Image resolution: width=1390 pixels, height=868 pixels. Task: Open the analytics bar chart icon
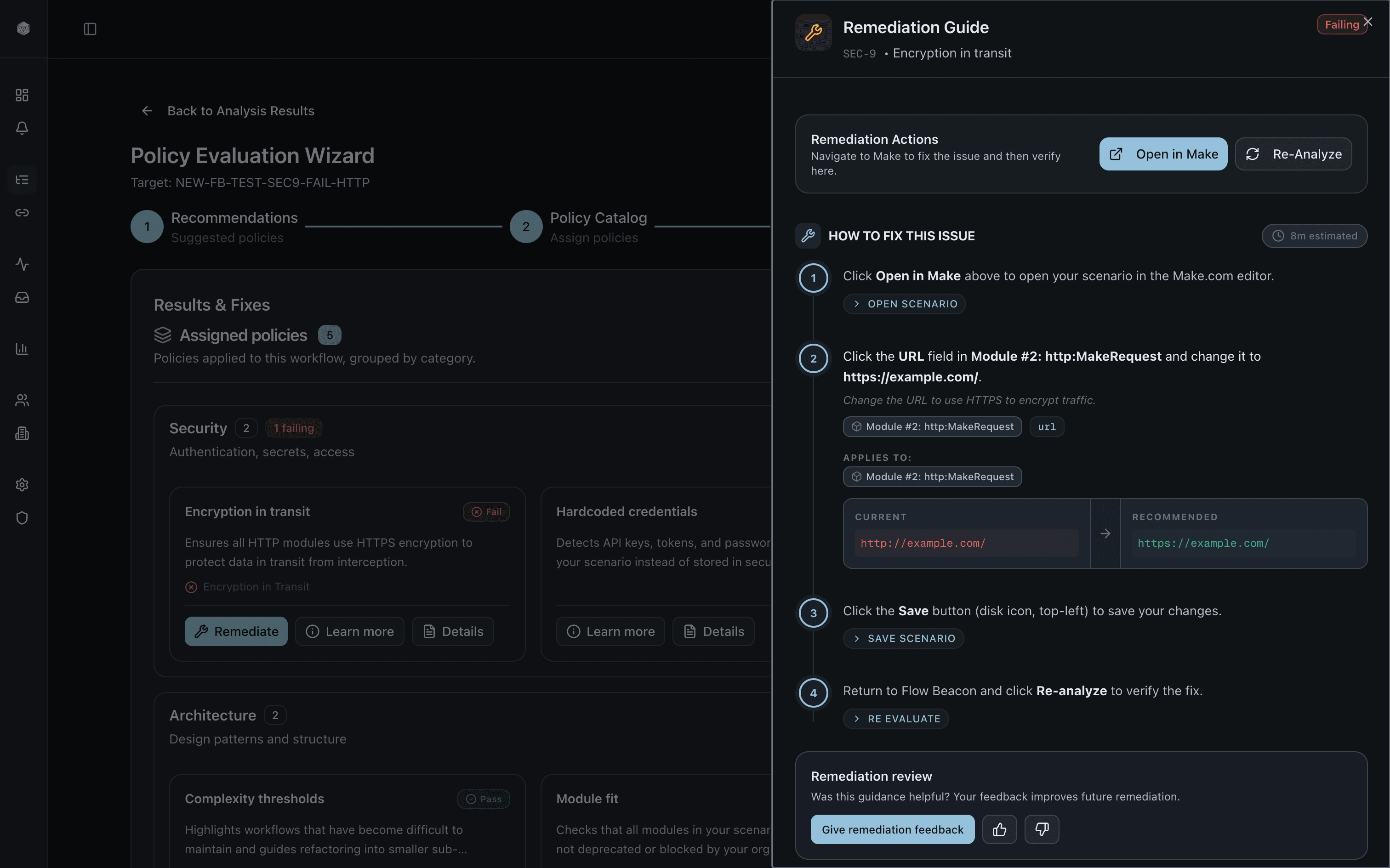click(22, 348)
